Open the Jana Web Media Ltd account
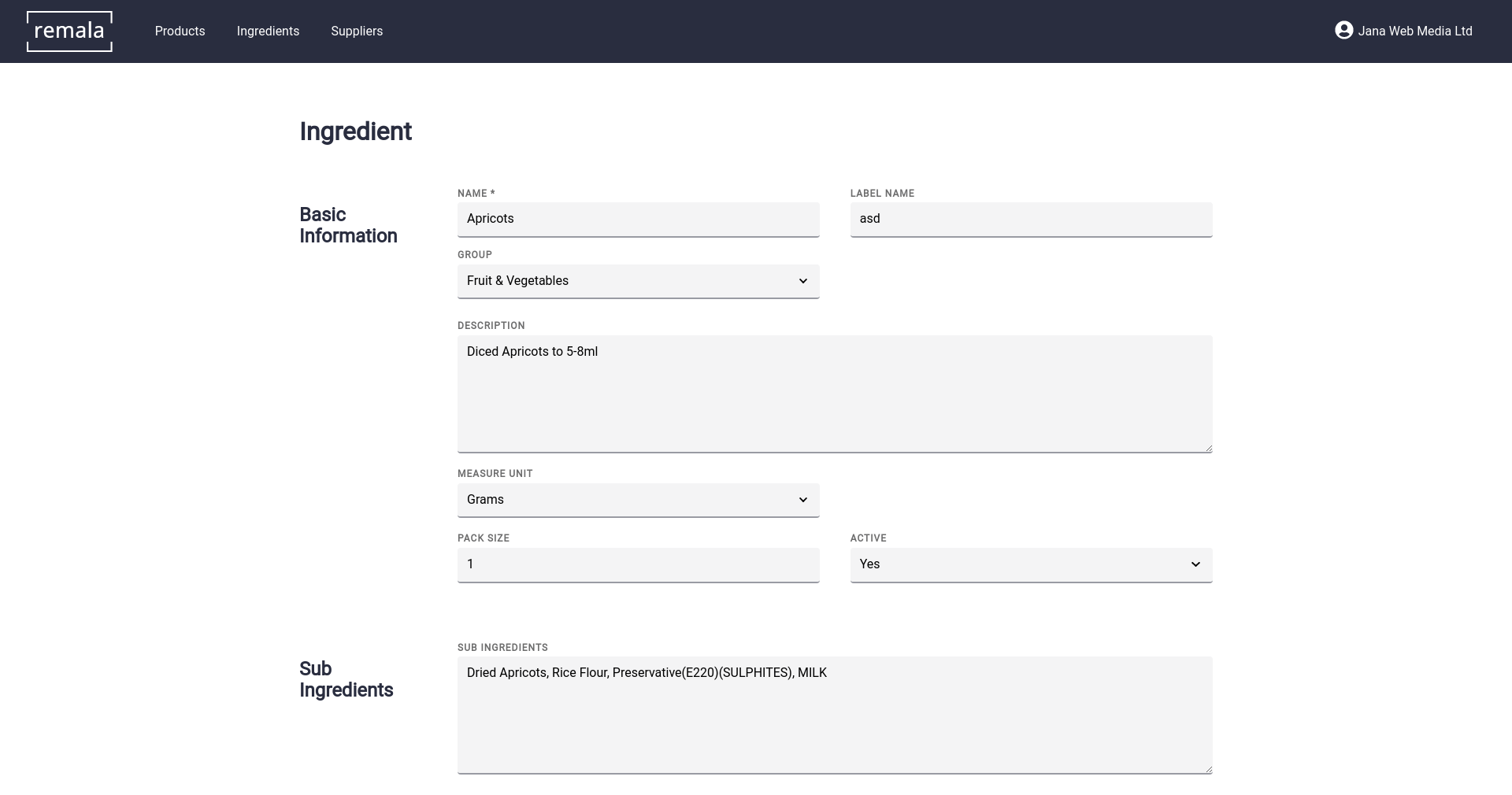Viewport: 1512px width, 795px height. [1414, 31]
